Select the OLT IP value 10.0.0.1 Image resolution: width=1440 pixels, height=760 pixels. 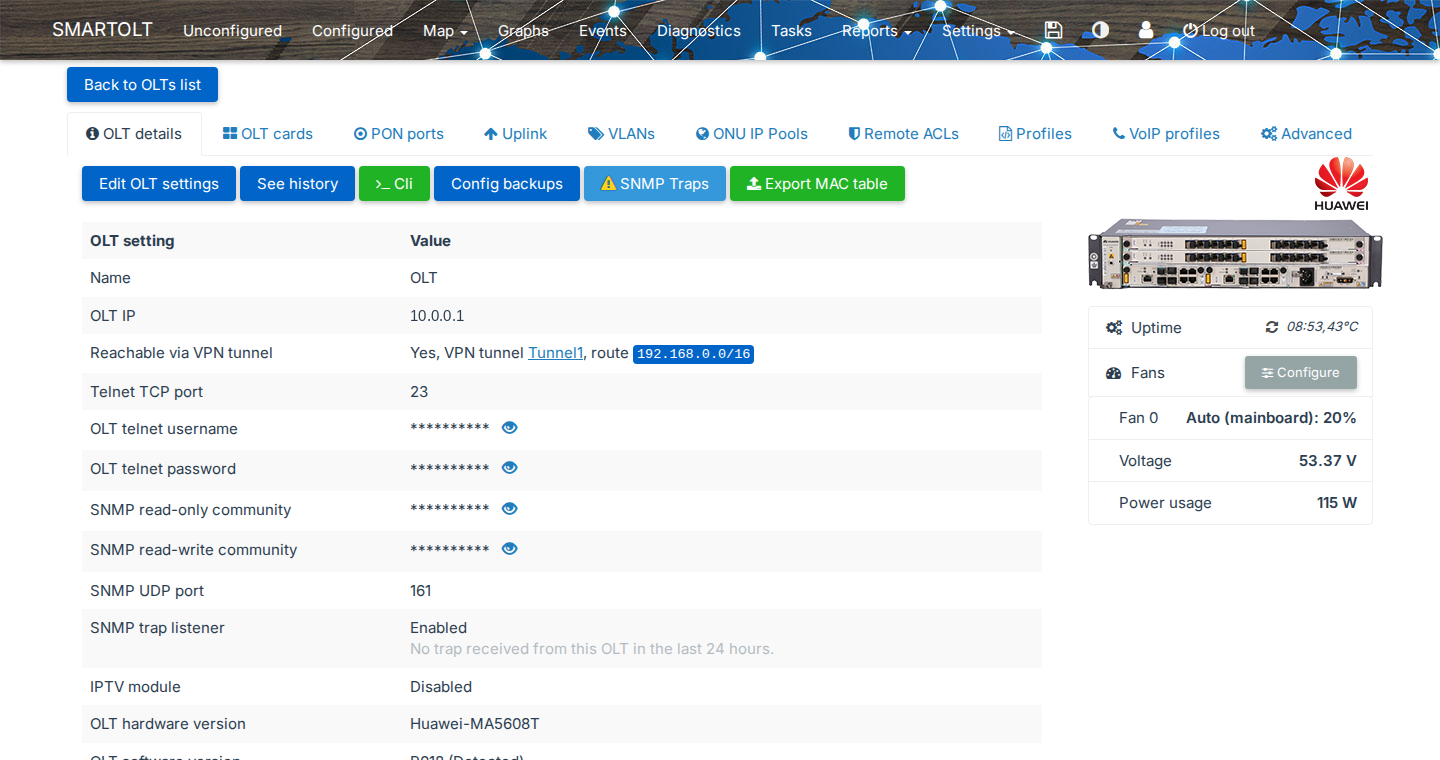[x=437, y=316]
